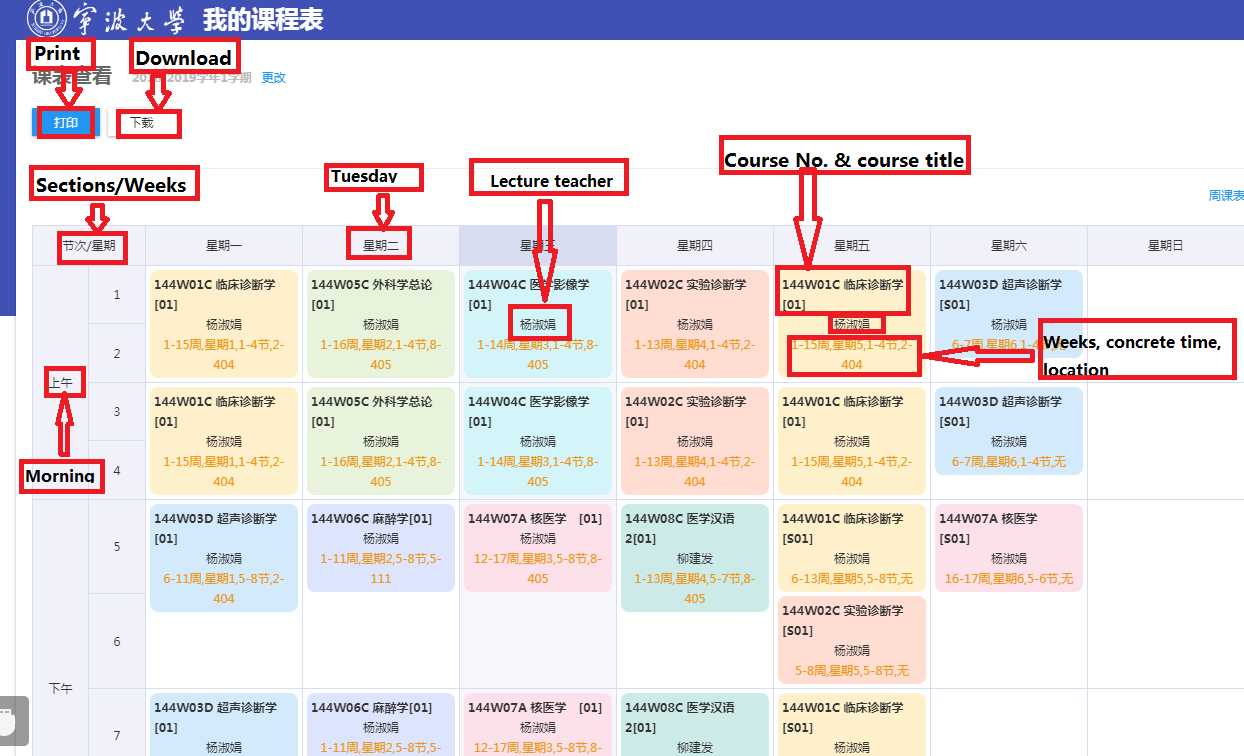The height and width of the screenshot is (756, 1244).
Task: Open the 周课表 weekly timetable link
Action: (x=1226, y=196)
